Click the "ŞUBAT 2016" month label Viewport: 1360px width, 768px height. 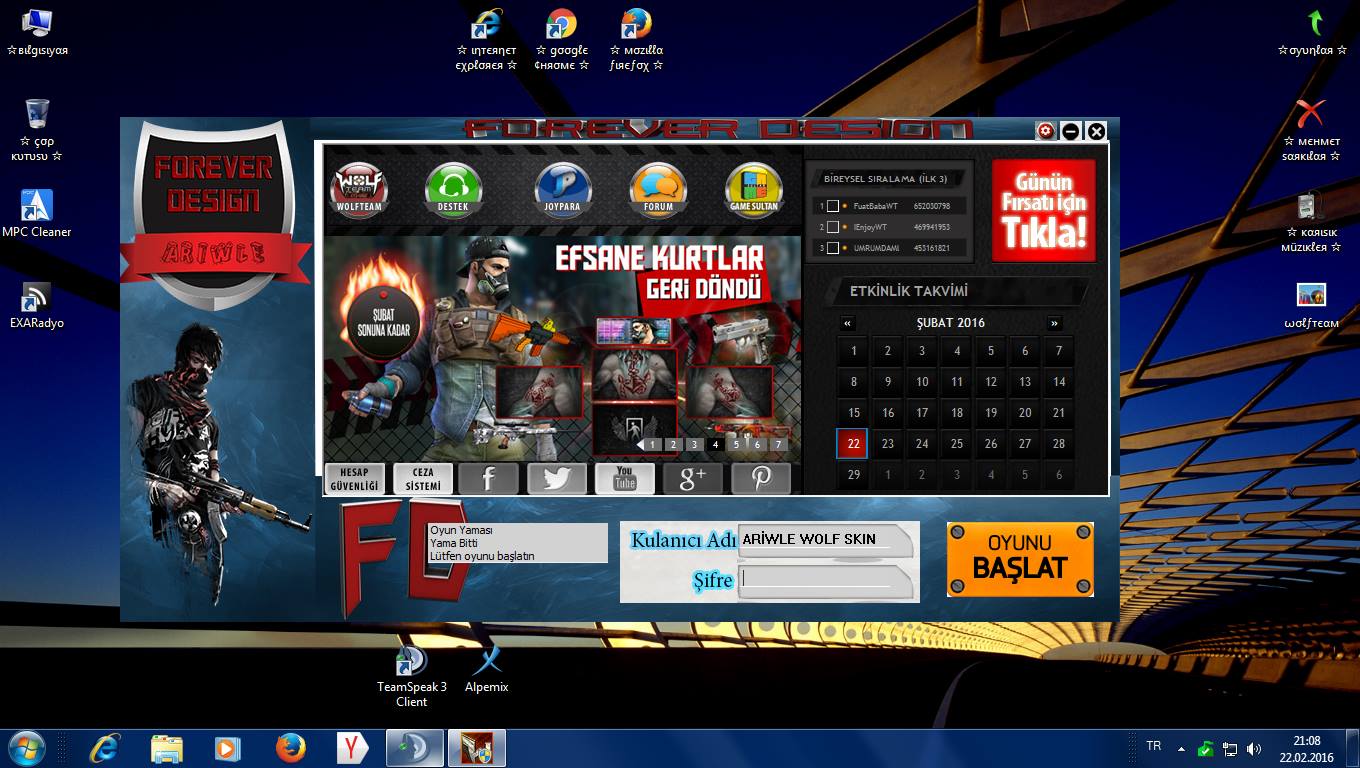[x=951, y=323]
